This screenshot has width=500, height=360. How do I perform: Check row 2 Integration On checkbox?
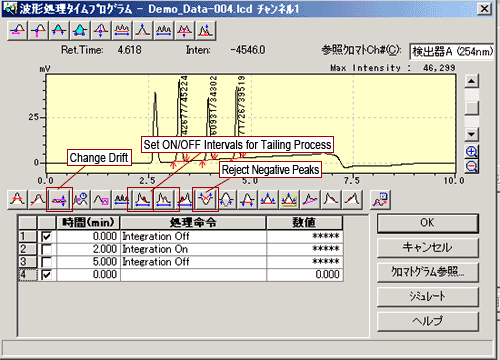[46, 249]
